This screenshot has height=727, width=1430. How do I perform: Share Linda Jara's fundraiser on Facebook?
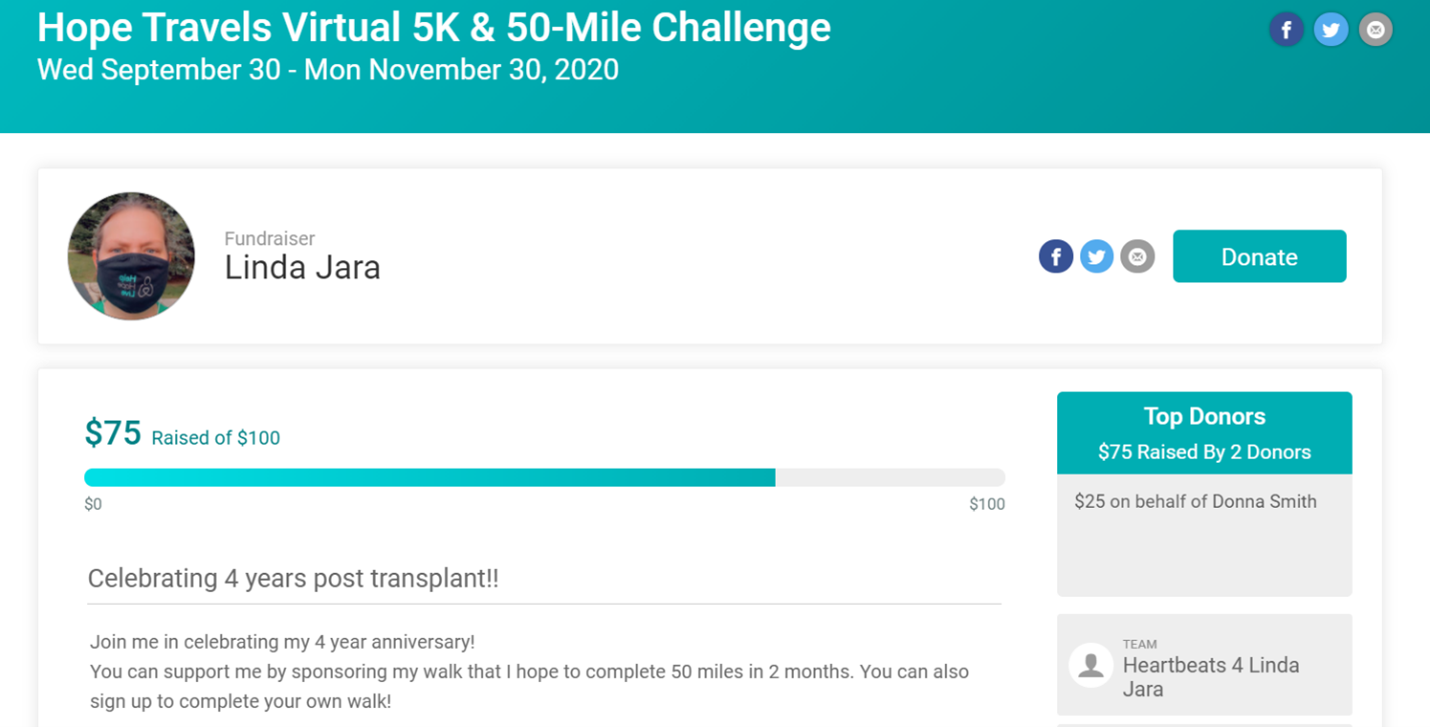tap(1056, 257)
